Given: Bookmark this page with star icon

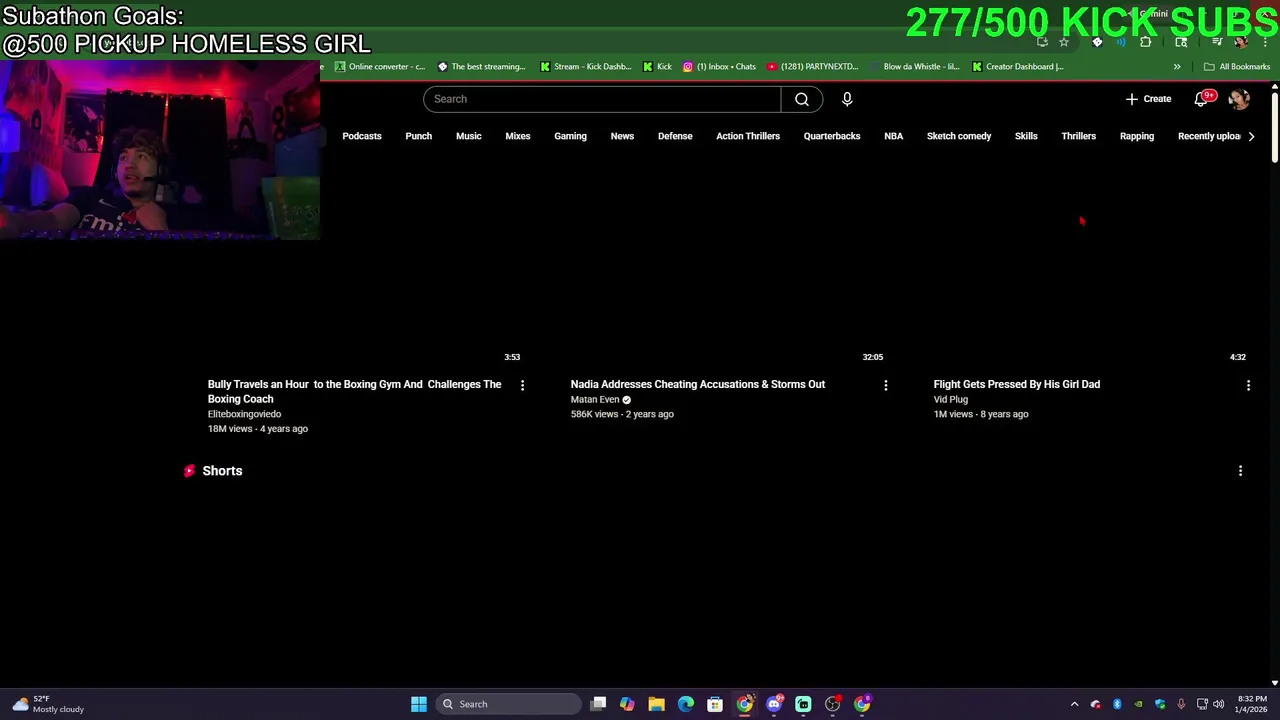Looking at the screenshot, I should 1064,42.
